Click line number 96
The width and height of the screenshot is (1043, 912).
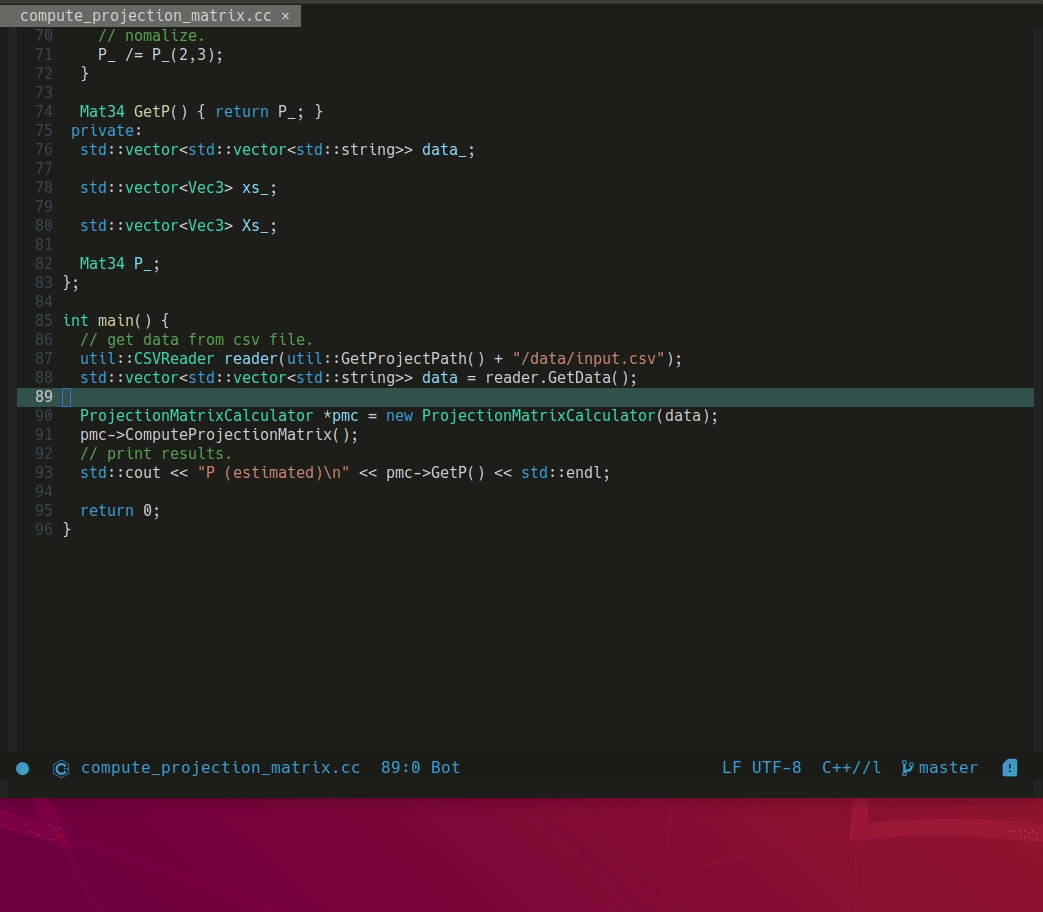pos(44,530)
